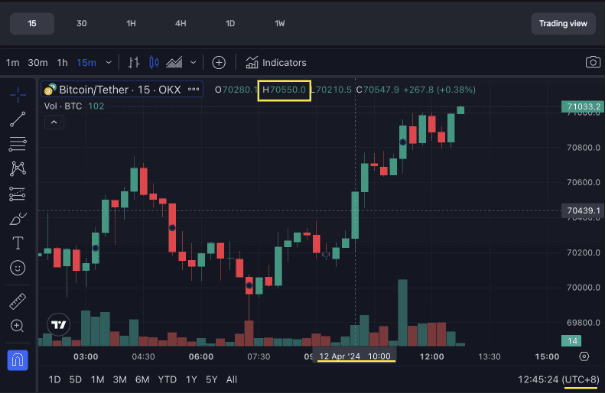Switch to the 1W top tab
Screen dimensions: 606x393
(279, 24)
